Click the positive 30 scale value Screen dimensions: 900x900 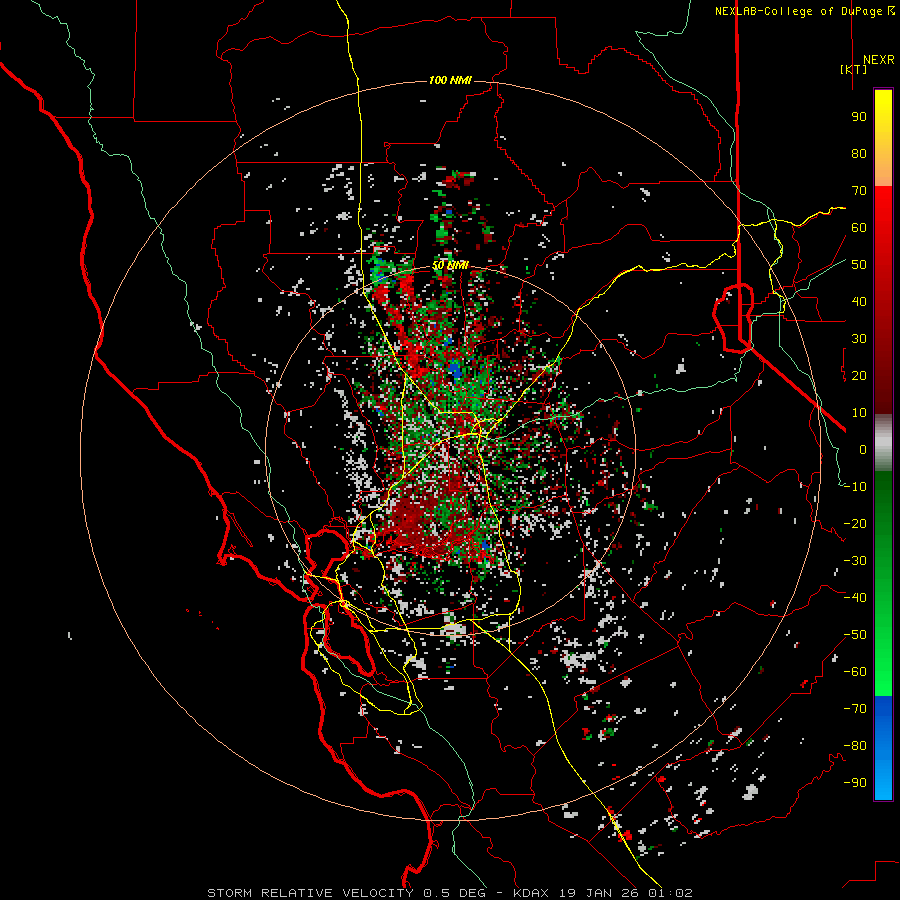click(x=859, y=339)
